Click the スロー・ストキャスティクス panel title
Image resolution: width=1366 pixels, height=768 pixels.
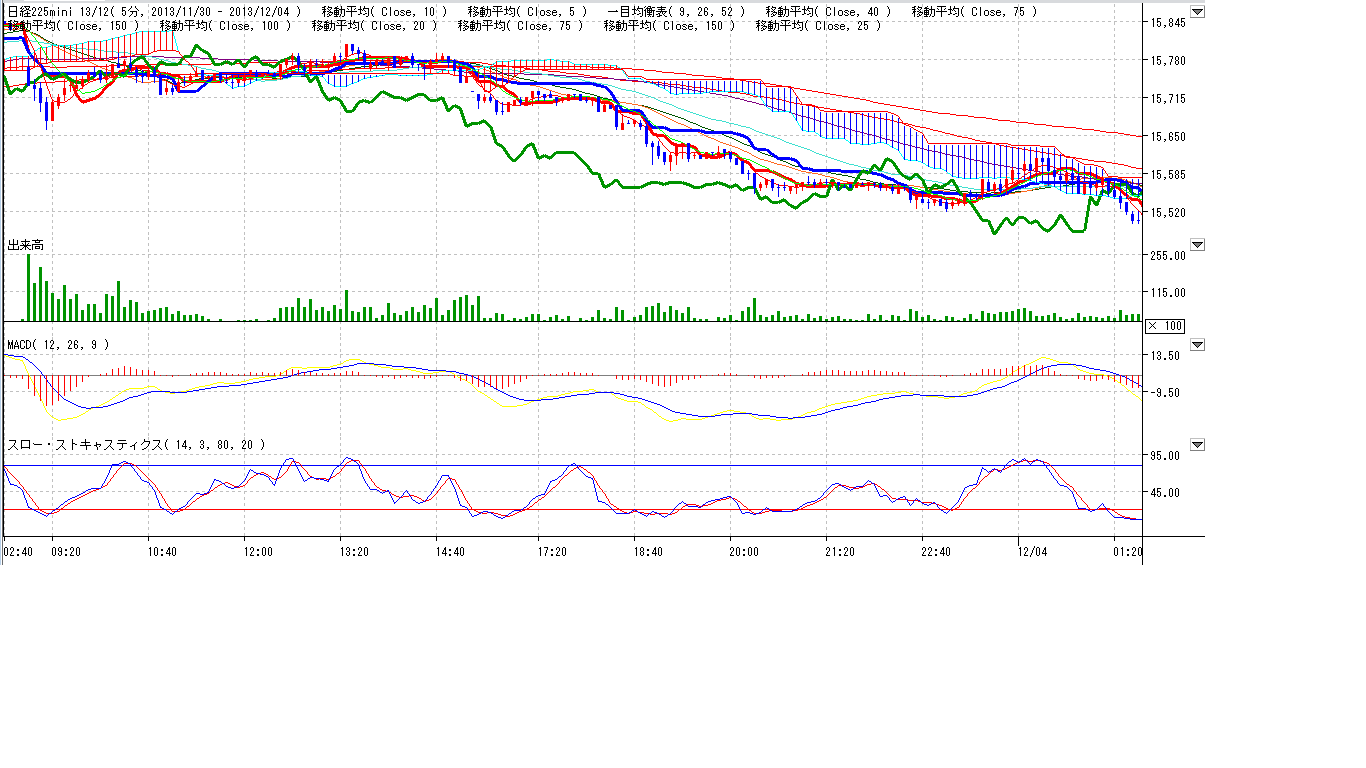(136, 445)
